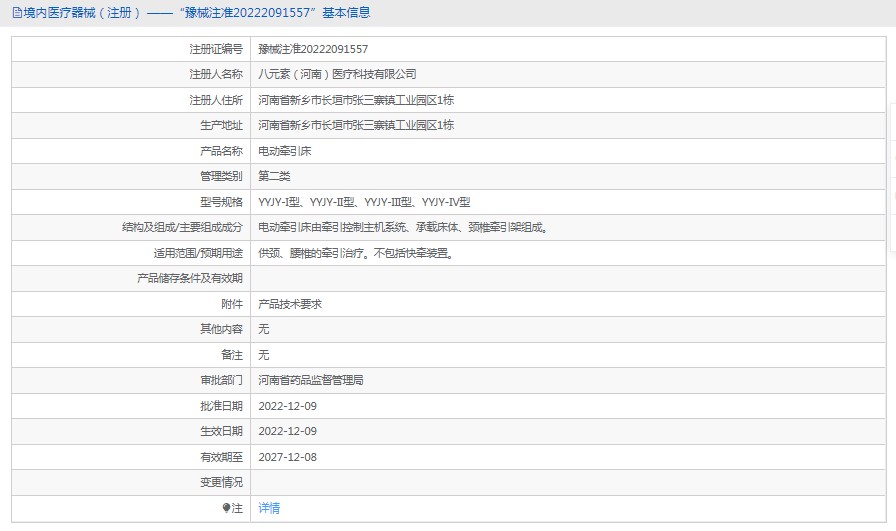Click the 型号规格 label
This screenshot has height=531, width=896.
221,202
